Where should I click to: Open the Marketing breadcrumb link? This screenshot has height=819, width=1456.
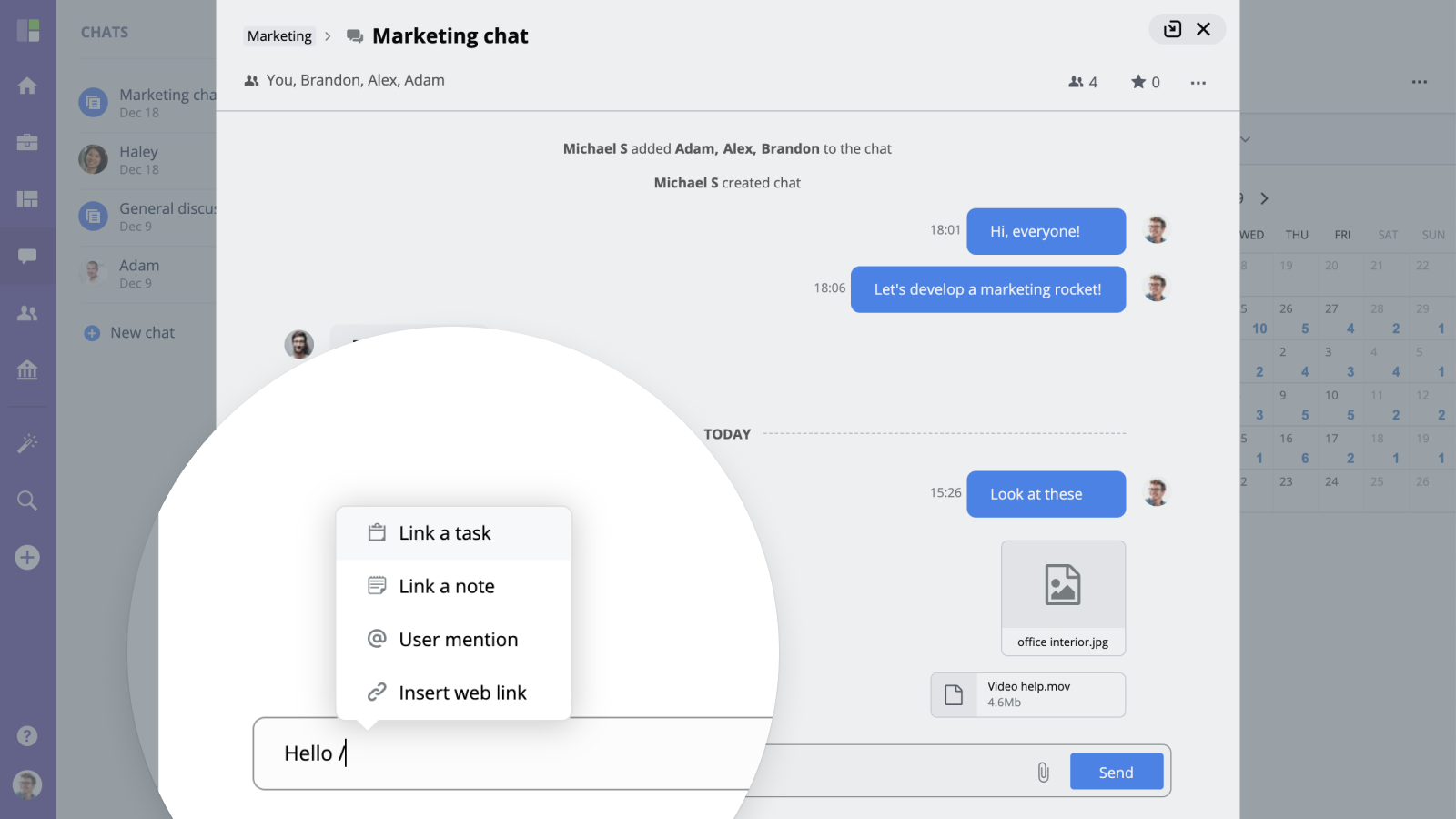click(279, 36)
